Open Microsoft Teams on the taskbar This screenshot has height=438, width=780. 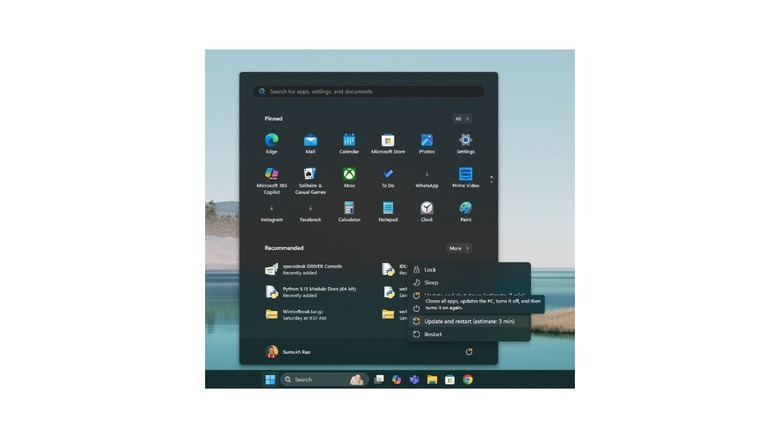414,380
